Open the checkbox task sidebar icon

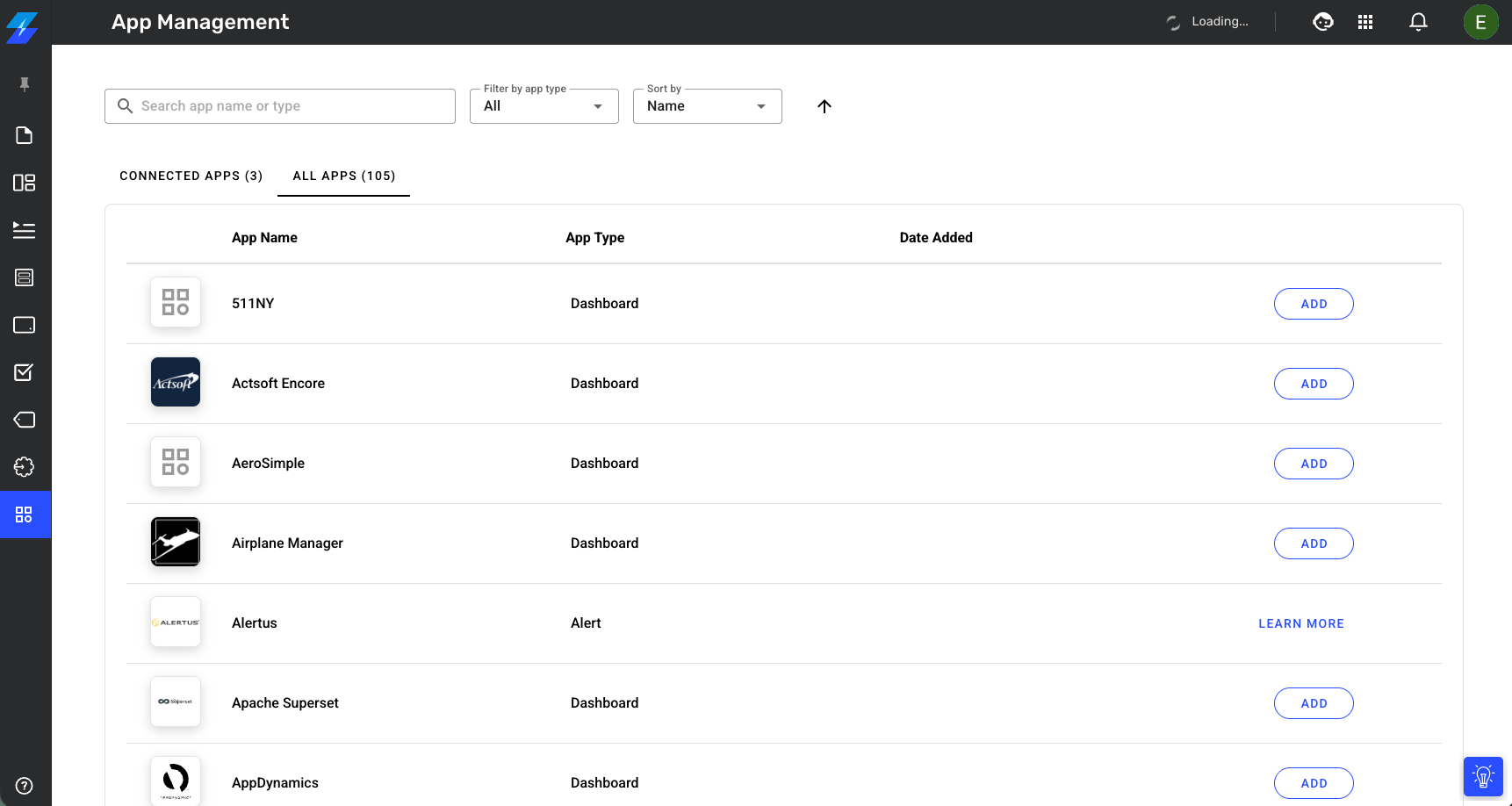pos(25,372)
